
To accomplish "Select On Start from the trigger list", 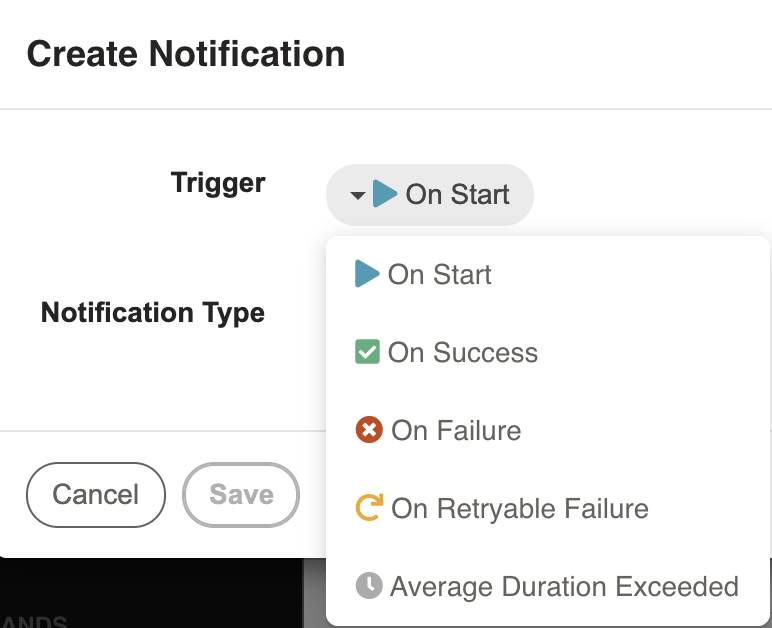I will coord(547,274).
